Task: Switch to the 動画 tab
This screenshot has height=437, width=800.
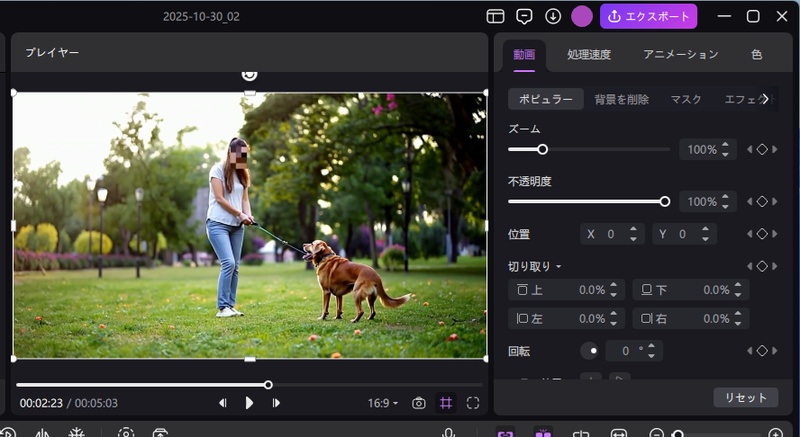Action: point(524,55)
